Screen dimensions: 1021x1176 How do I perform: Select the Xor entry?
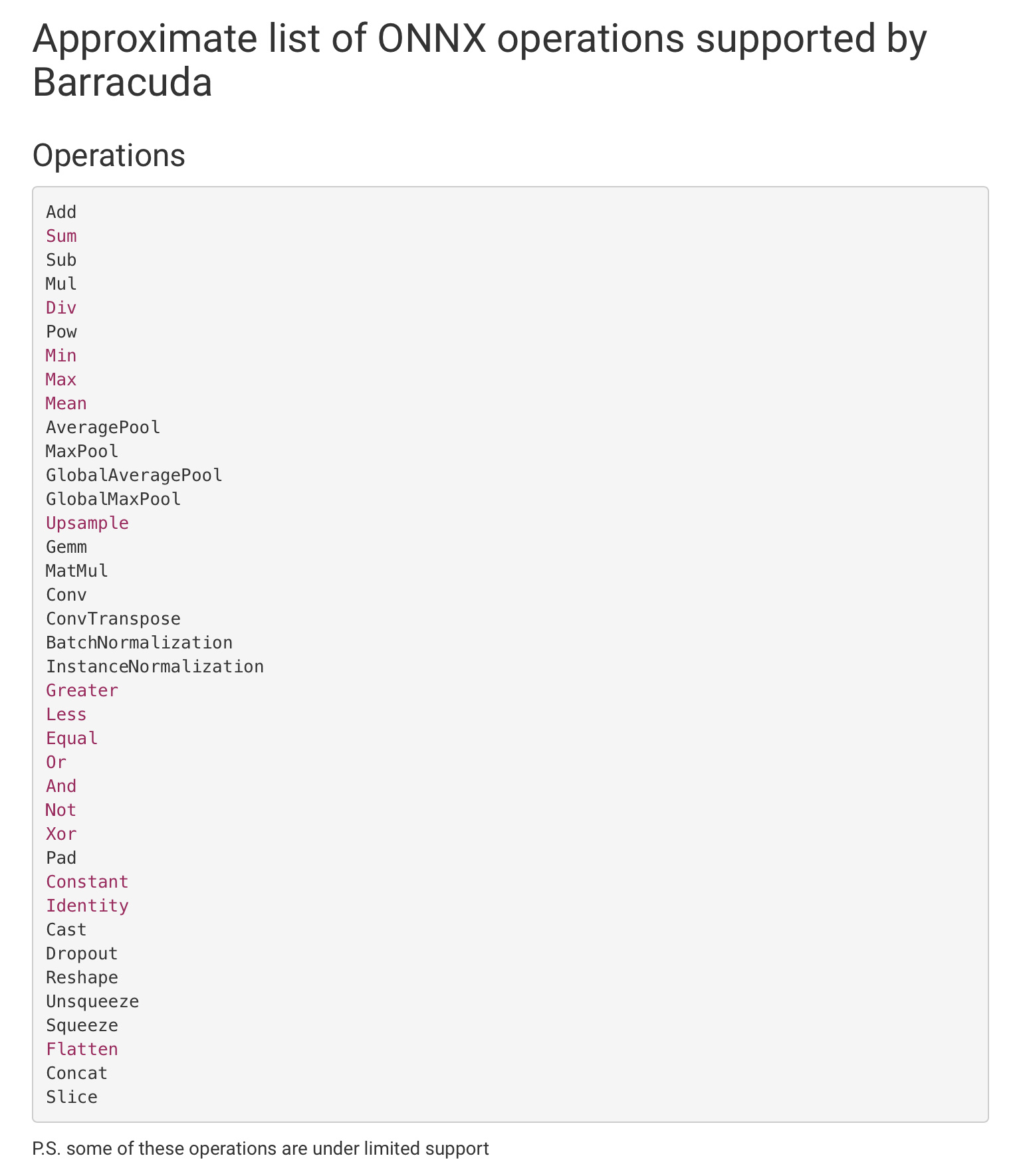coord(61,834)
